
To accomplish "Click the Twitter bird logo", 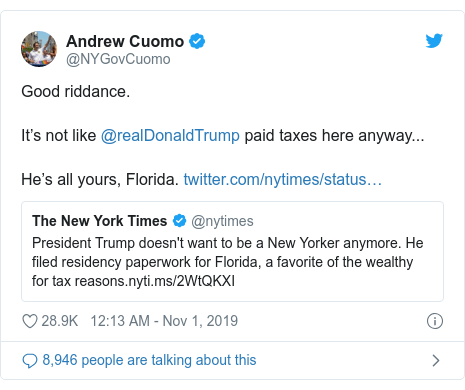I will pos(434,40).
